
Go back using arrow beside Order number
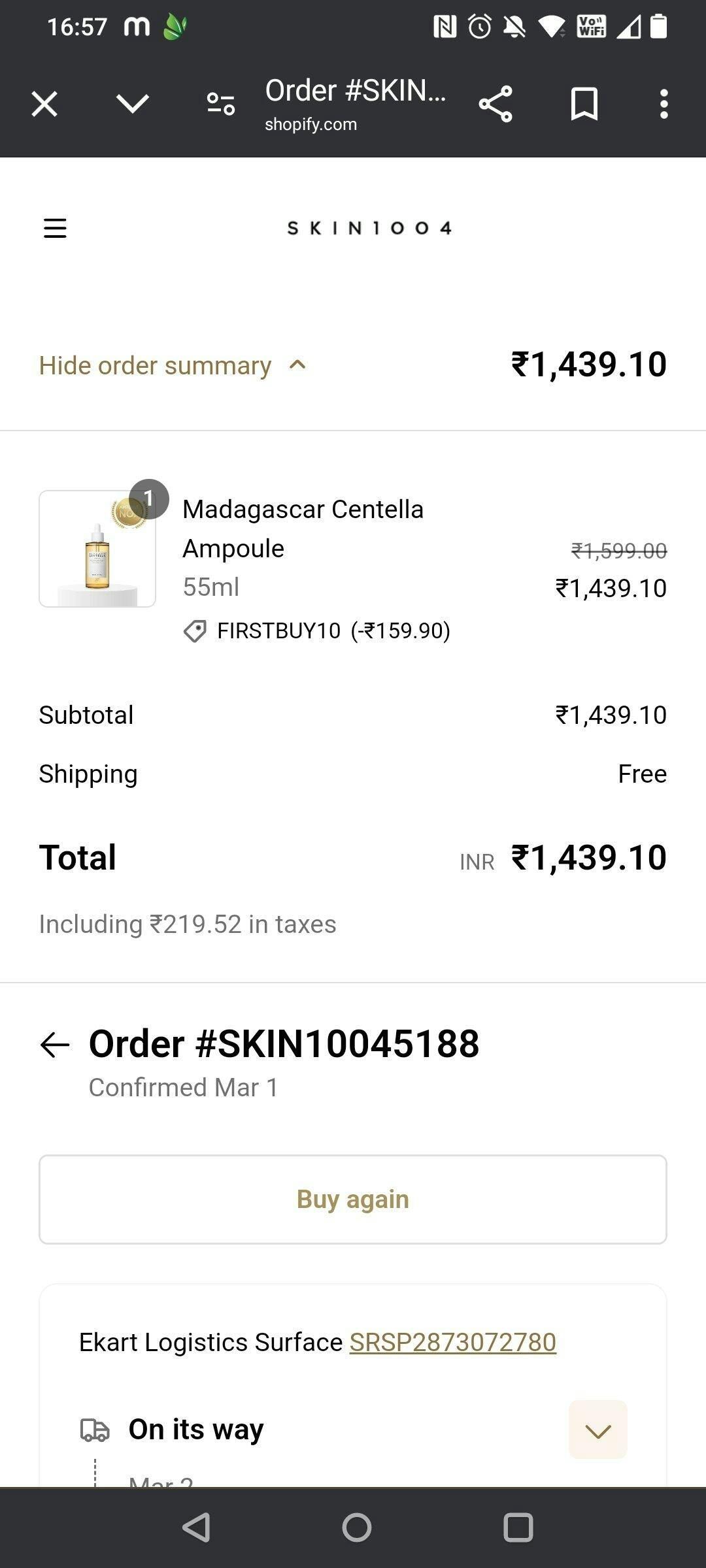point(55,1045)
